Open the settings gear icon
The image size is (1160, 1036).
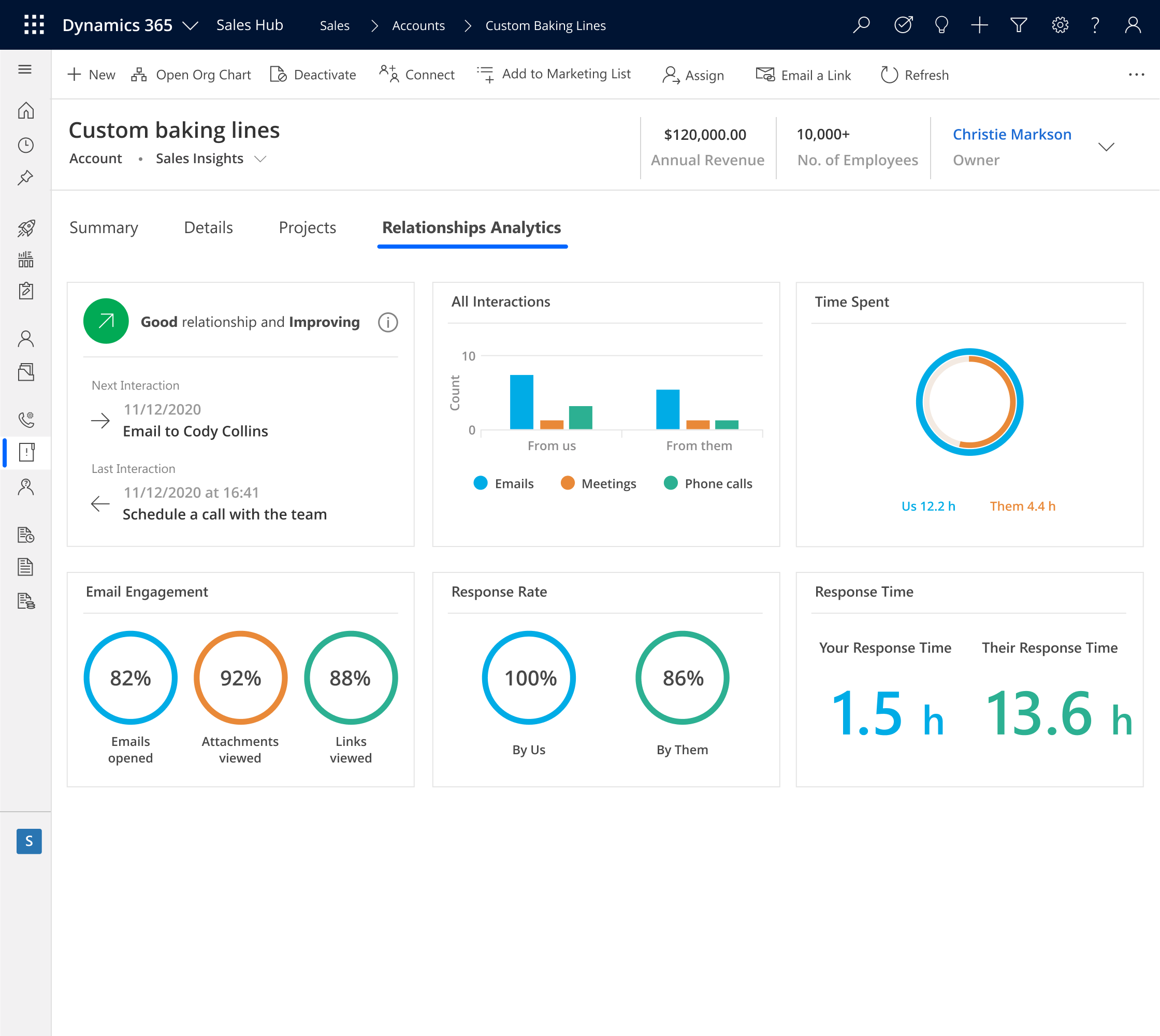click(1060, 25)
